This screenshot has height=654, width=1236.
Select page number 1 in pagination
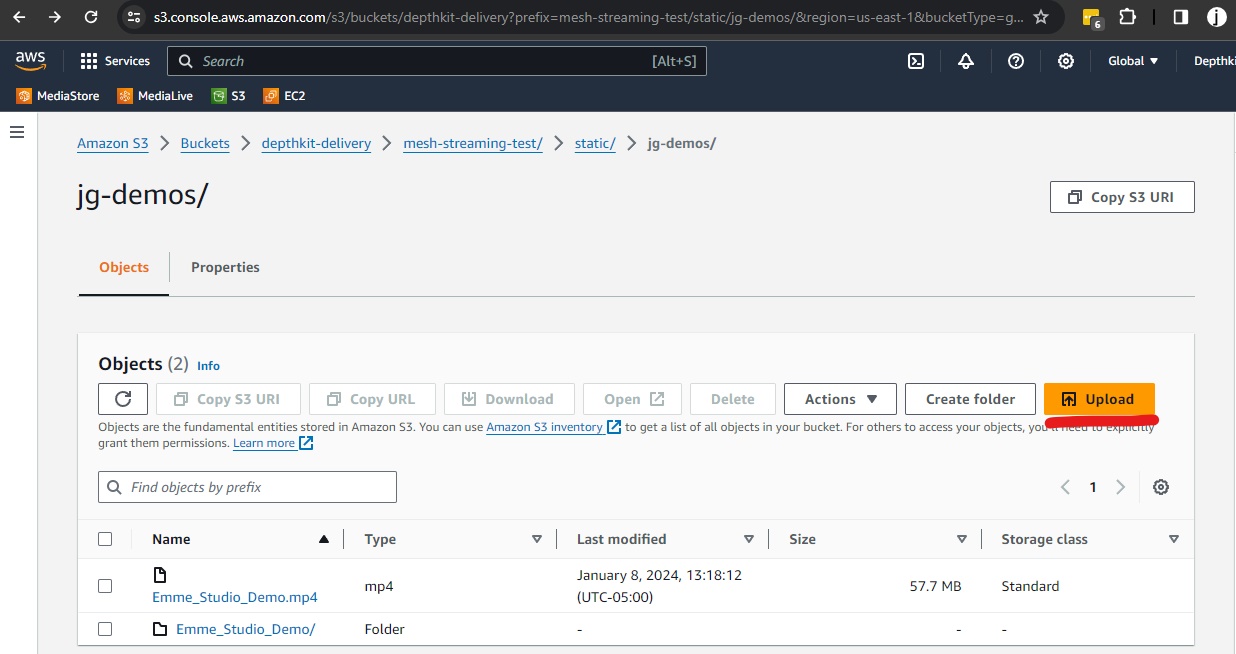pyautogui.click(x=1093, y=487)
